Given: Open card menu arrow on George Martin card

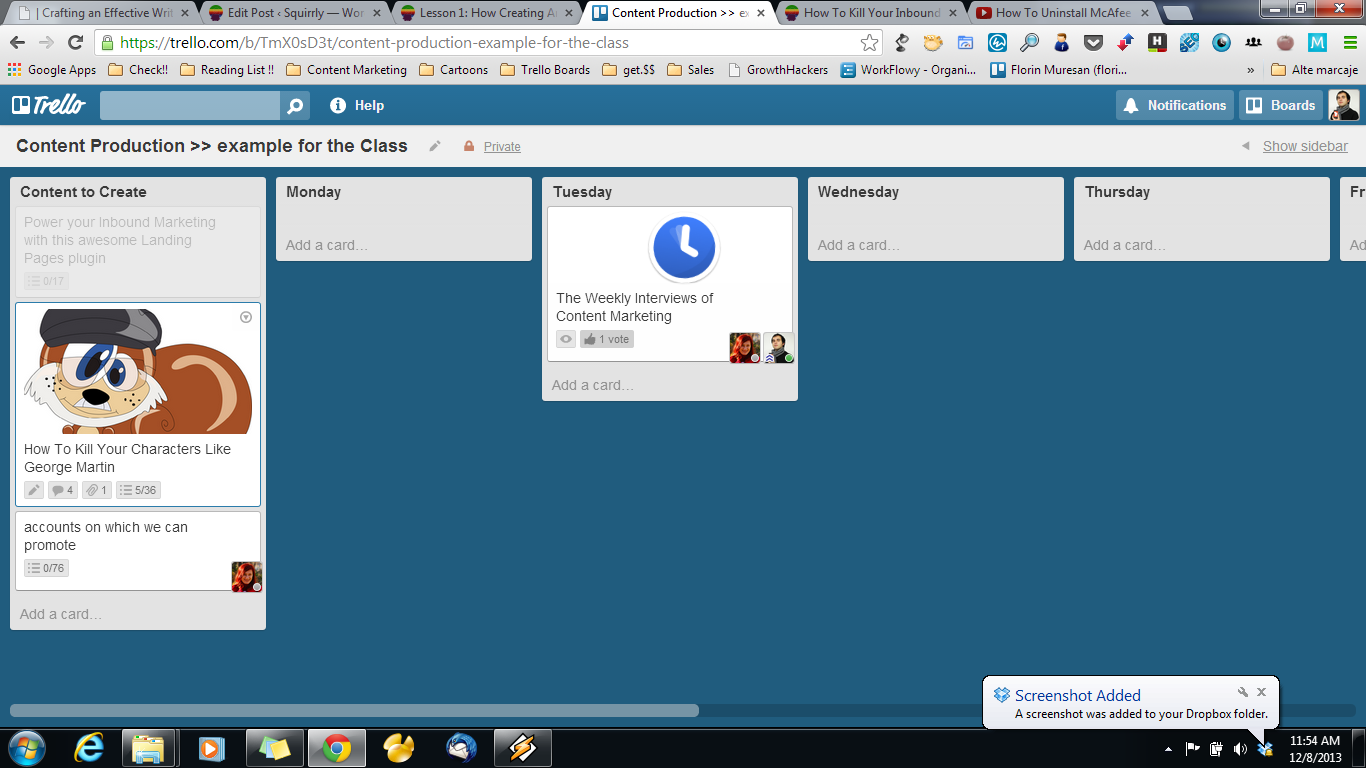Looking at the screenshot, I should (x=246, y=317).
